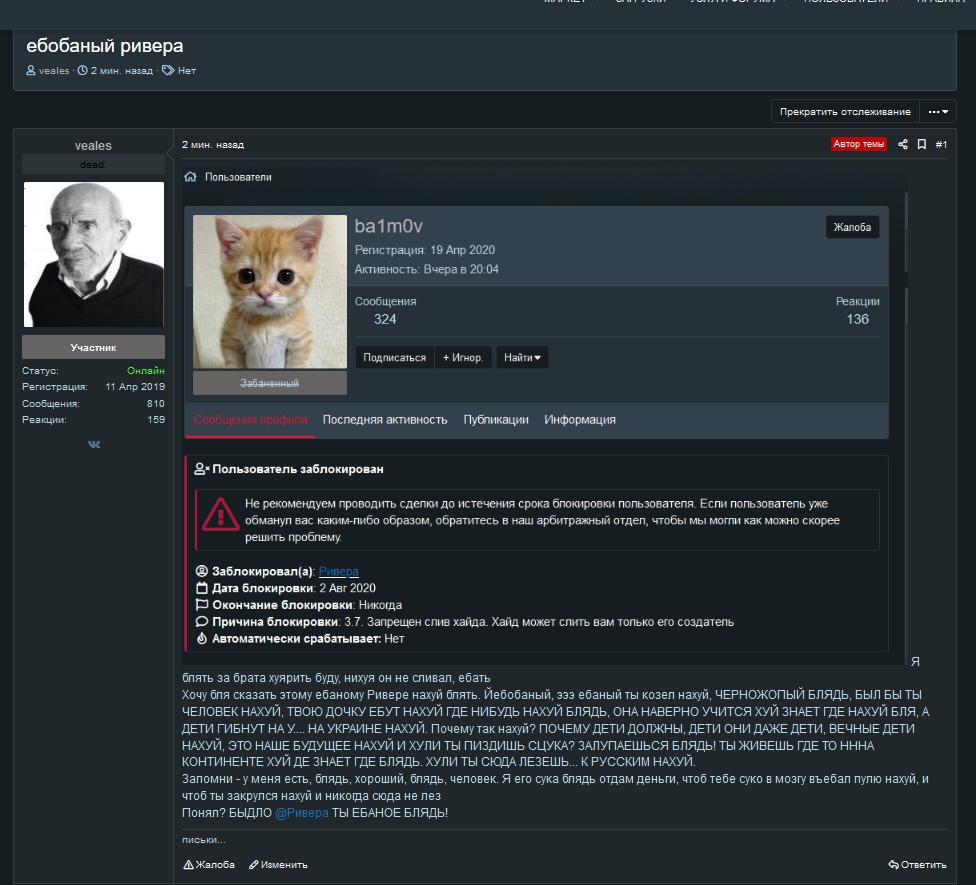The height and width of the screenshot is (885, 976).
Task: Click the @Ривера mention in the post
Action: [x=301, y=813]
